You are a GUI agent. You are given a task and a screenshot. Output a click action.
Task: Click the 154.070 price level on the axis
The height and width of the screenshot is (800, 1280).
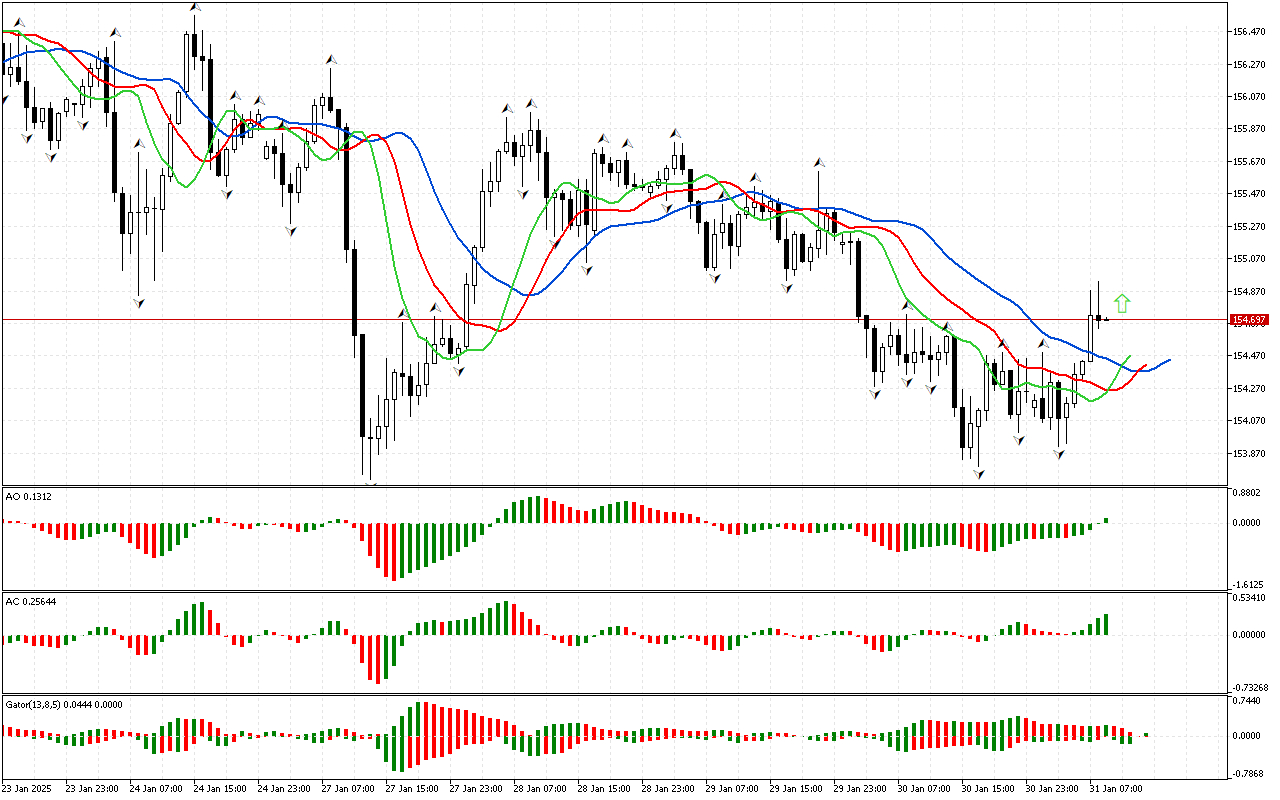1251,421
